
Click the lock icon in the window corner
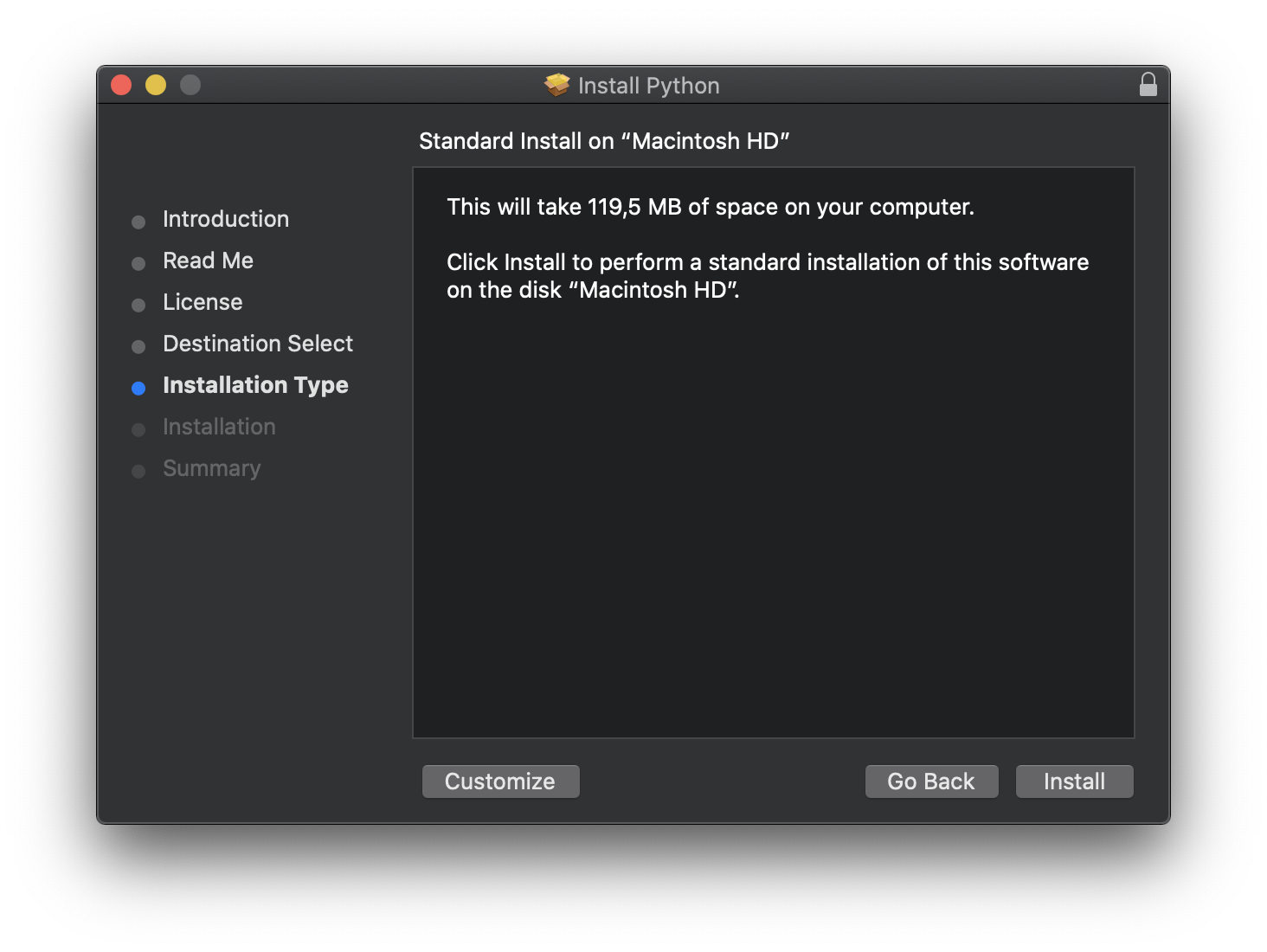[1148, 85]
